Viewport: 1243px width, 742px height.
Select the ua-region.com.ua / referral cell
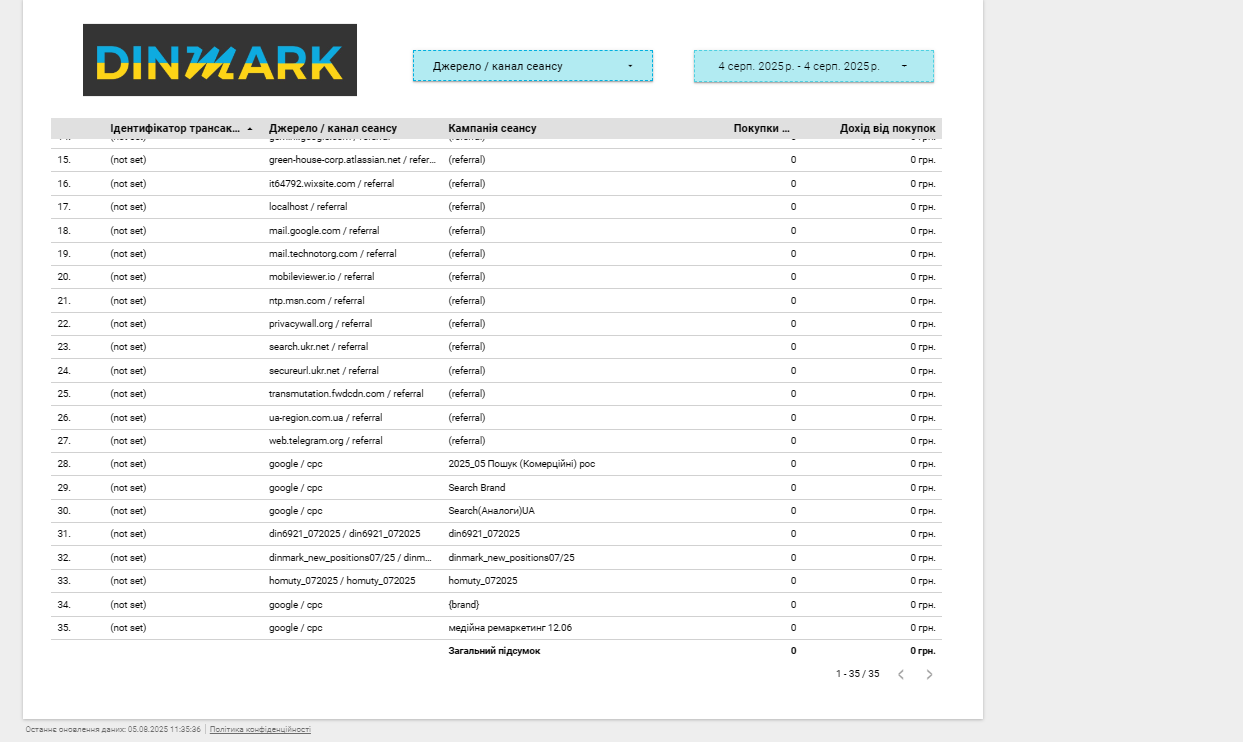point(325,418)
